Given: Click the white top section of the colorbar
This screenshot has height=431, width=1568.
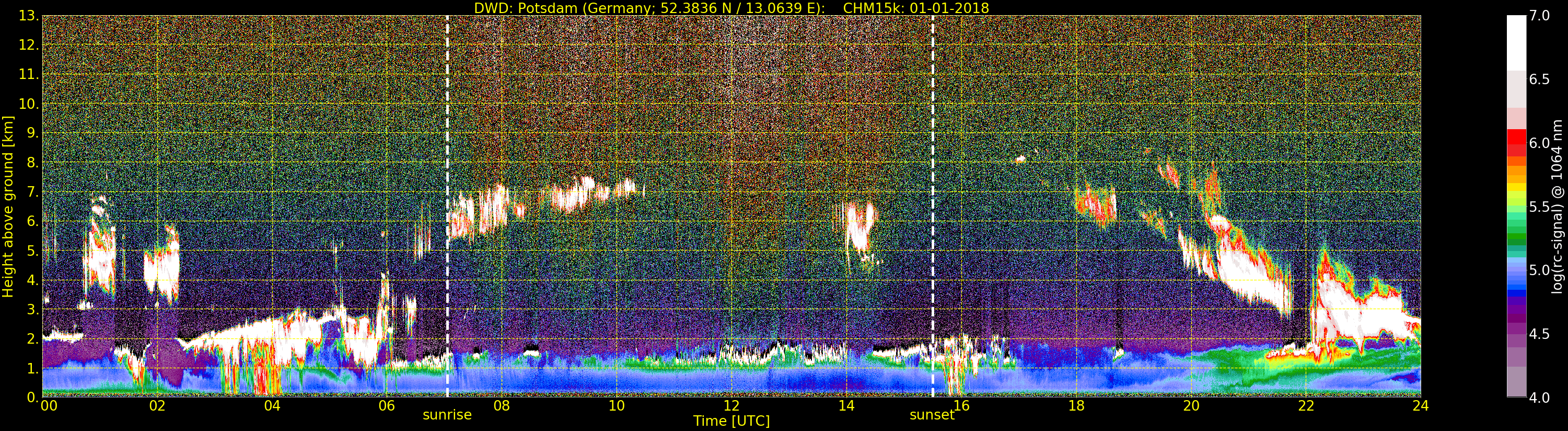Looking at the screenshot, I should coord(1516,43).
